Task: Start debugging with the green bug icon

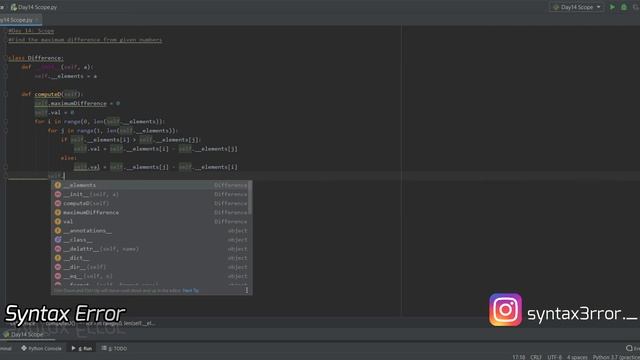Action: (624, 7)
